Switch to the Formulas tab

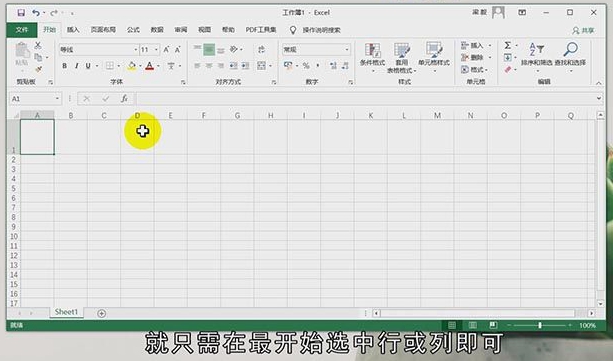pyautogui.click(x=133, y=30)
